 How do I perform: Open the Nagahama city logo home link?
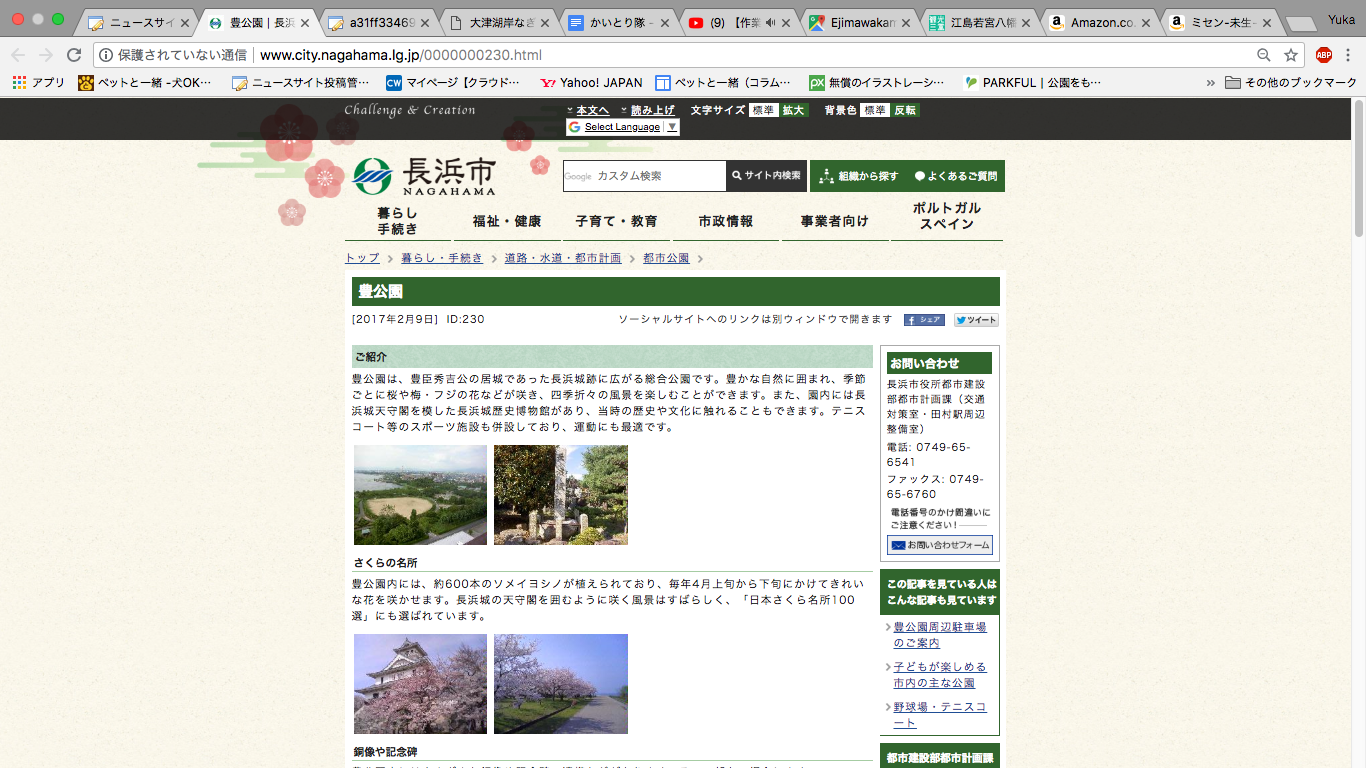424,177
